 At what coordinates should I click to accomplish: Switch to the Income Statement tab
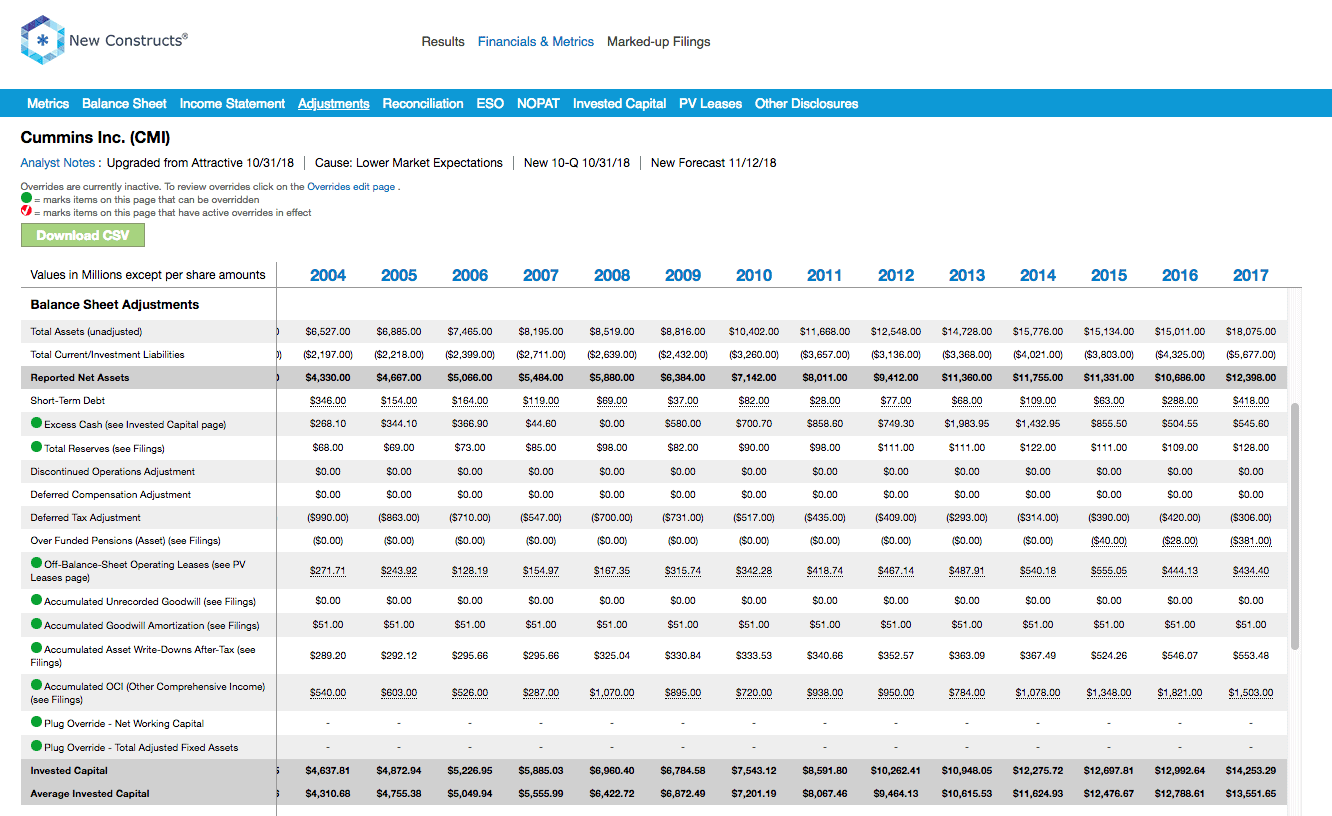tap(232, 103)
